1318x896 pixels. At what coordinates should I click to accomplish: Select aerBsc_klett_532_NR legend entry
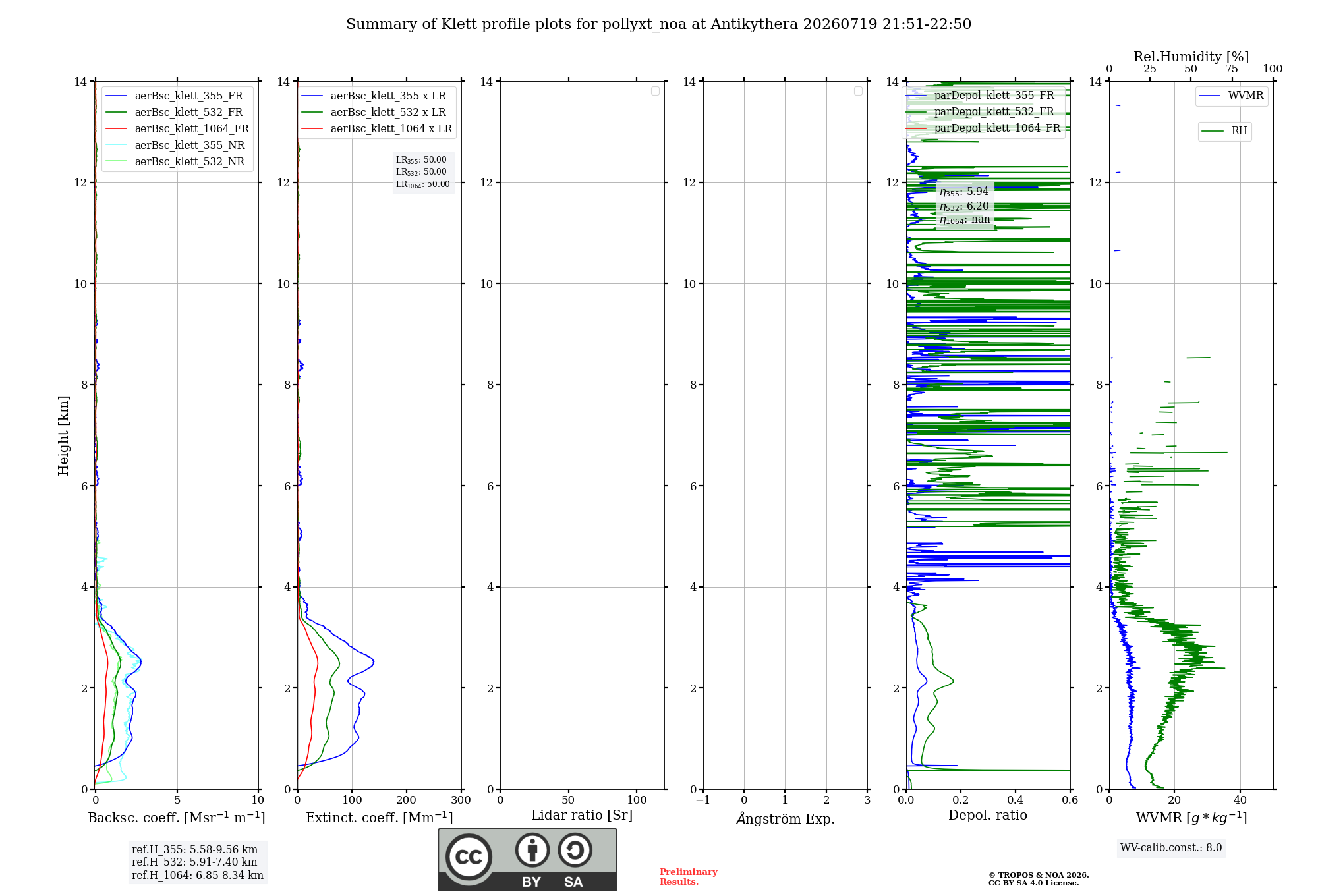(x=175, y=162)
